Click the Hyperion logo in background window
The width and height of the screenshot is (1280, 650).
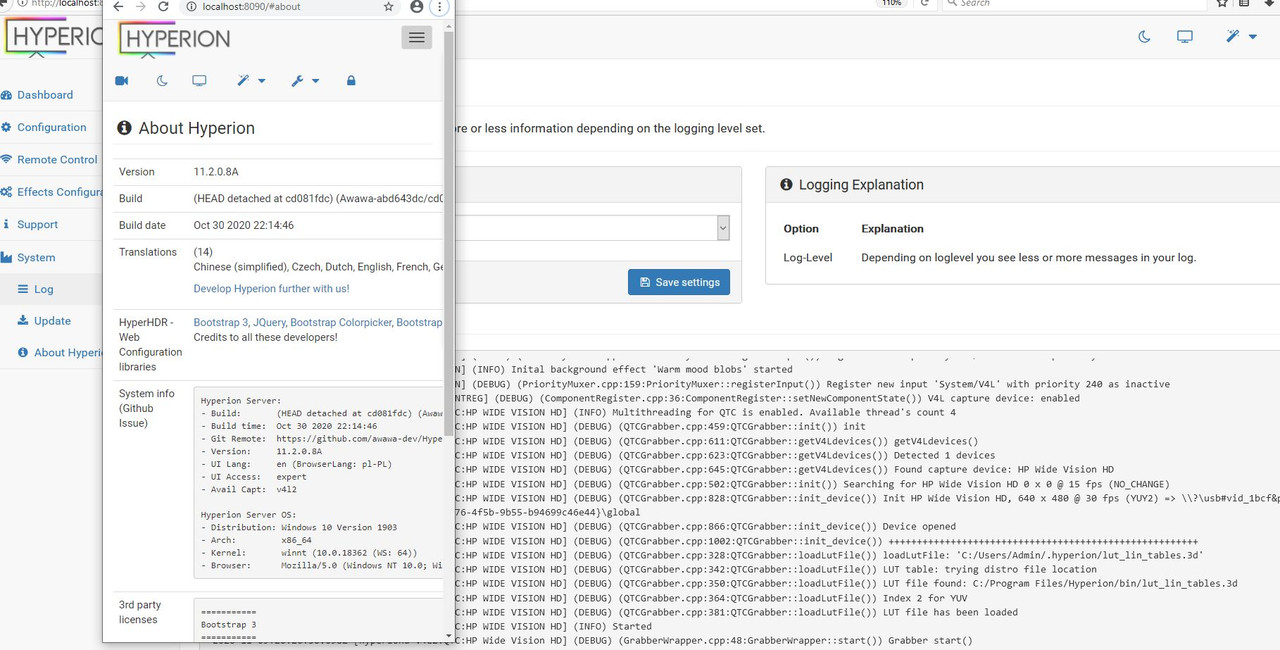pyautogui.click(x=52, y=37)
